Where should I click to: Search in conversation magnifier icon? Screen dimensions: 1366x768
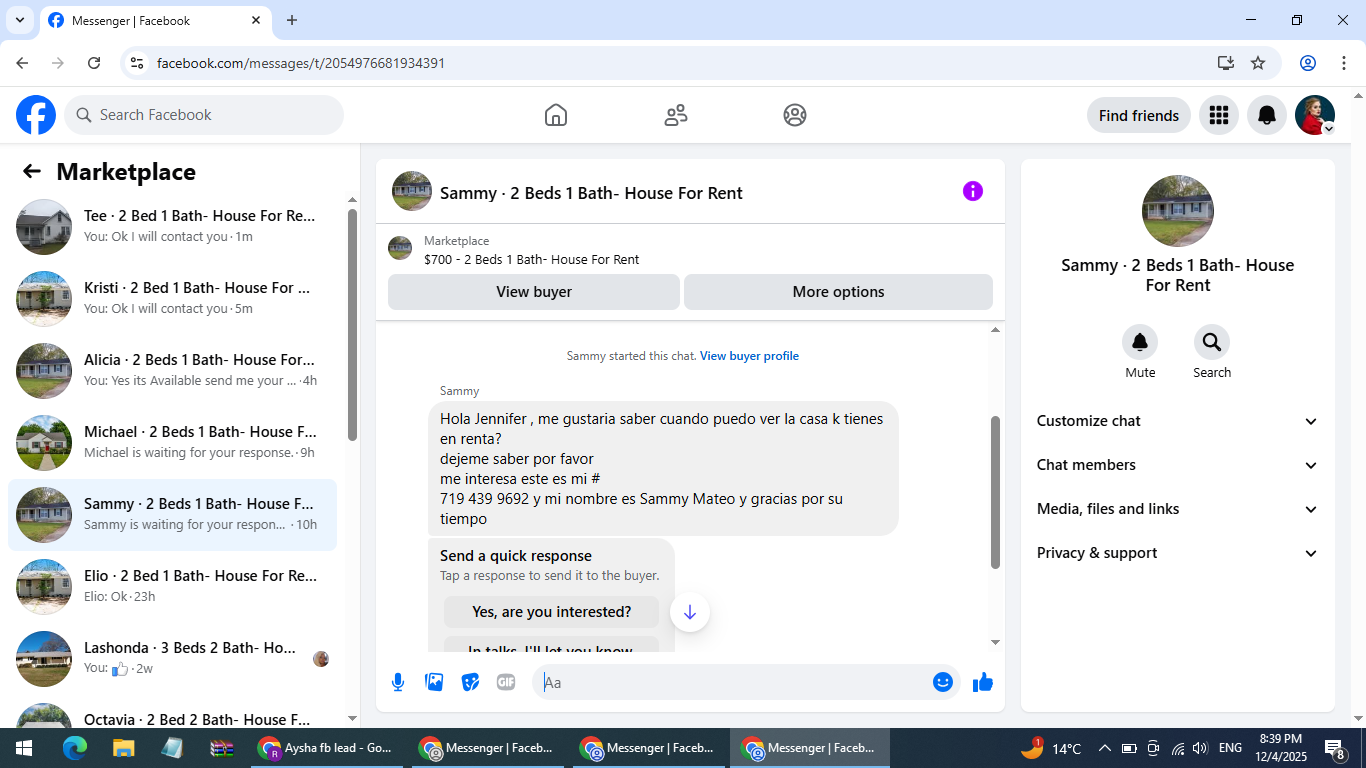pyautogui.click(x=1212, y=343)
